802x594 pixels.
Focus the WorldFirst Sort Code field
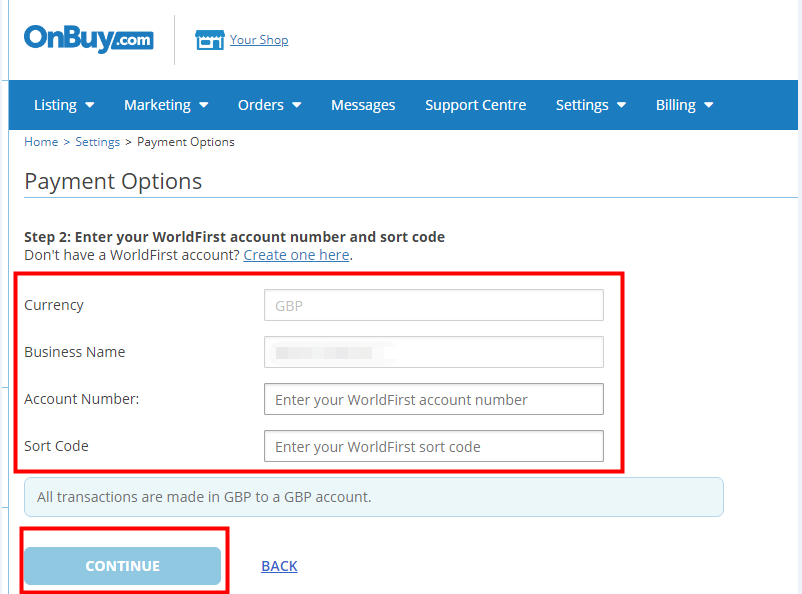point(433,446)
